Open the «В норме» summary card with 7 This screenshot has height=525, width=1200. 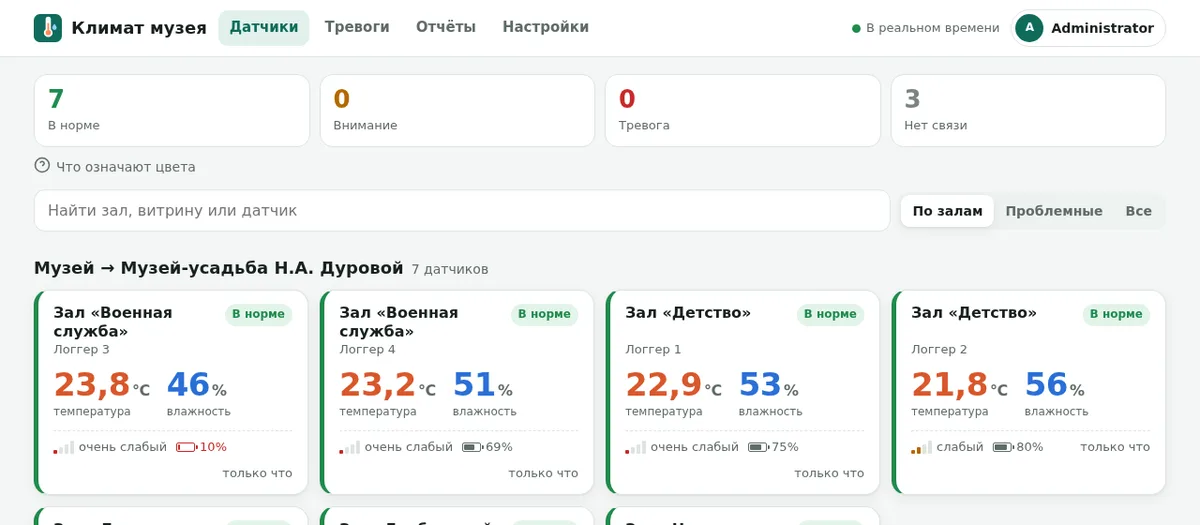(x=172, y=111)
